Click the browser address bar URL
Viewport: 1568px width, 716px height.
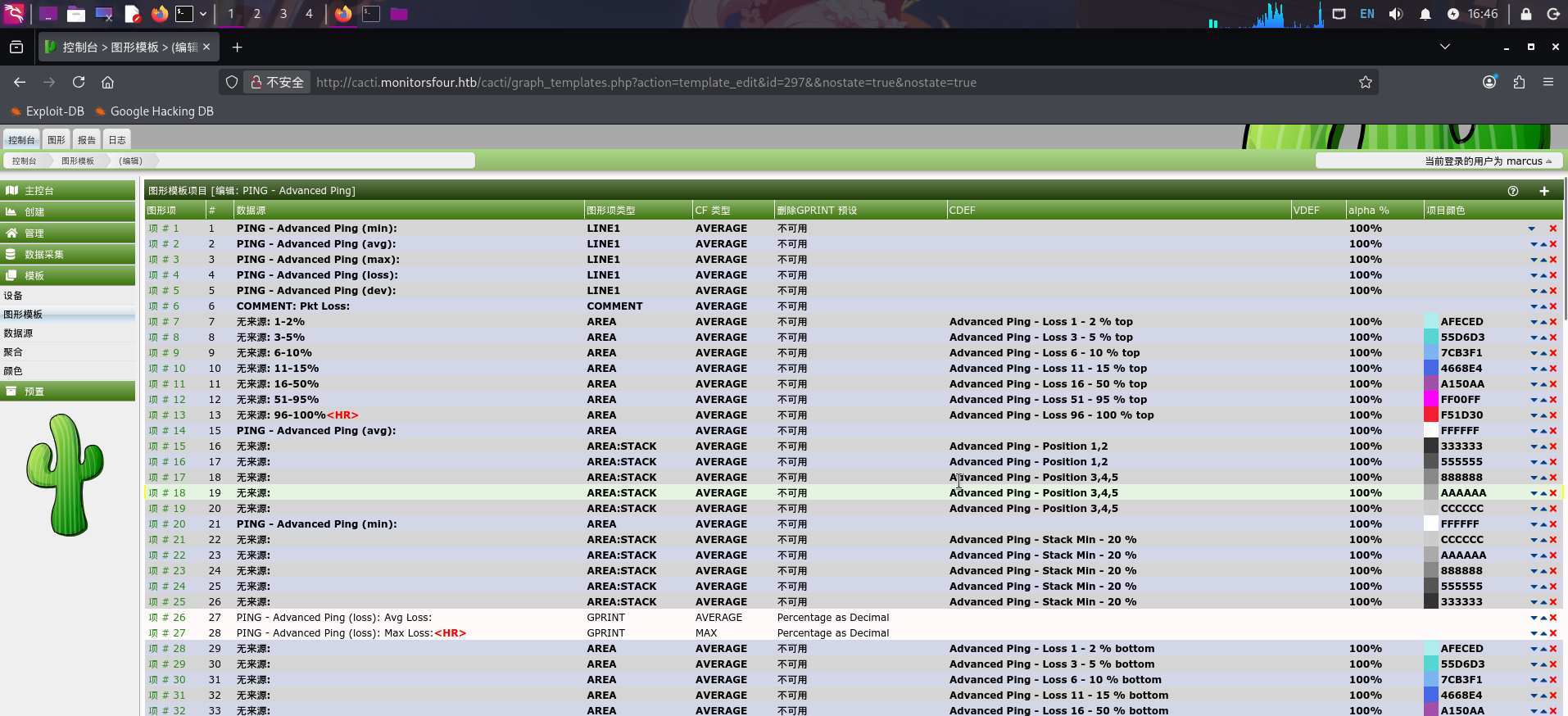pos(646,82)
